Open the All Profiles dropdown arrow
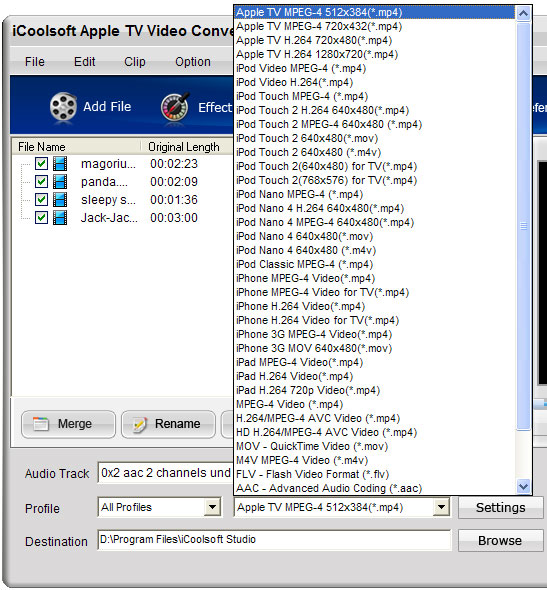547x590 pixels. pyautogui.click(x=213, y=507)
